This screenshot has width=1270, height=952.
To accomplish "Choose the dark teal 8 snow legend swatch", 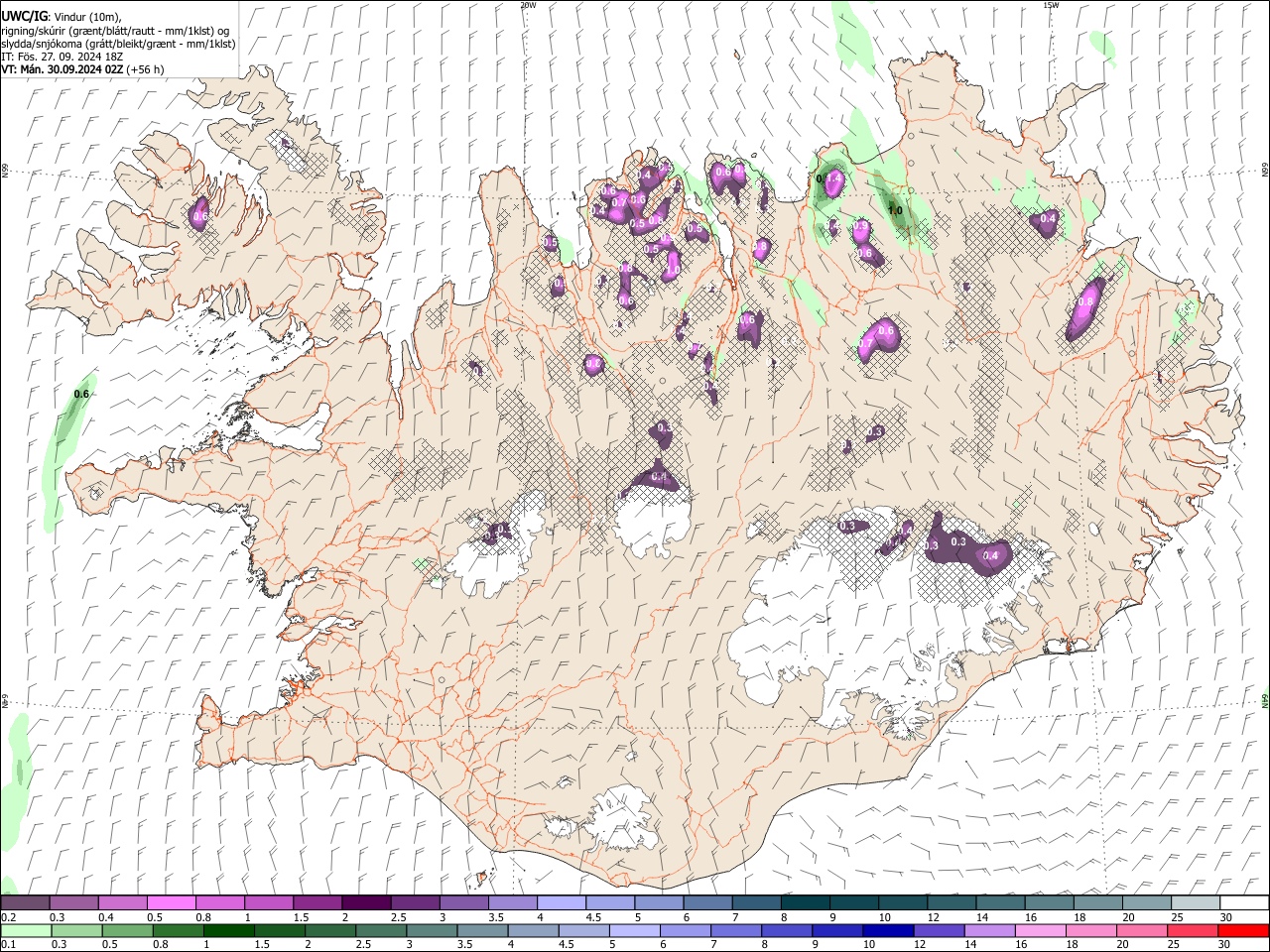I will (x=805, y=902).
